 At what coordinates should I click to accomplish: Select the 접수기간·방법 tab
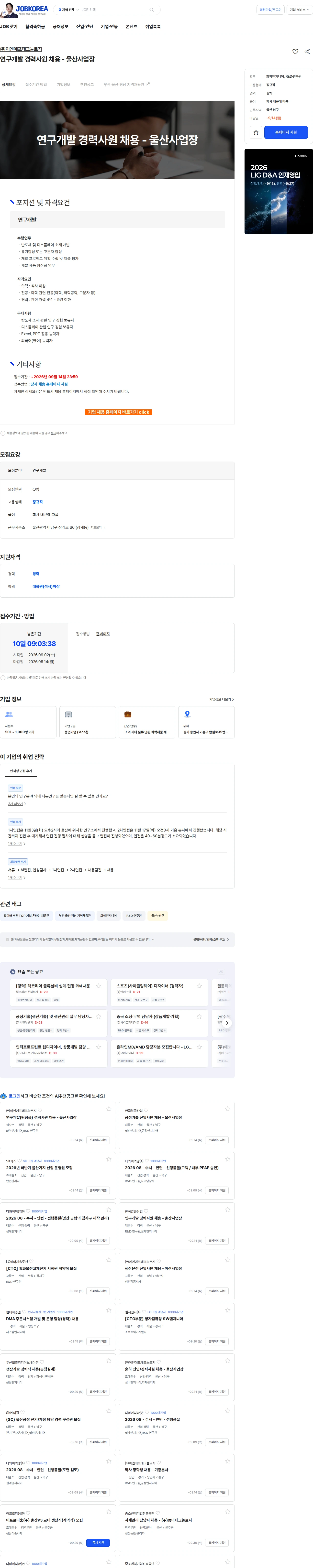36,85
